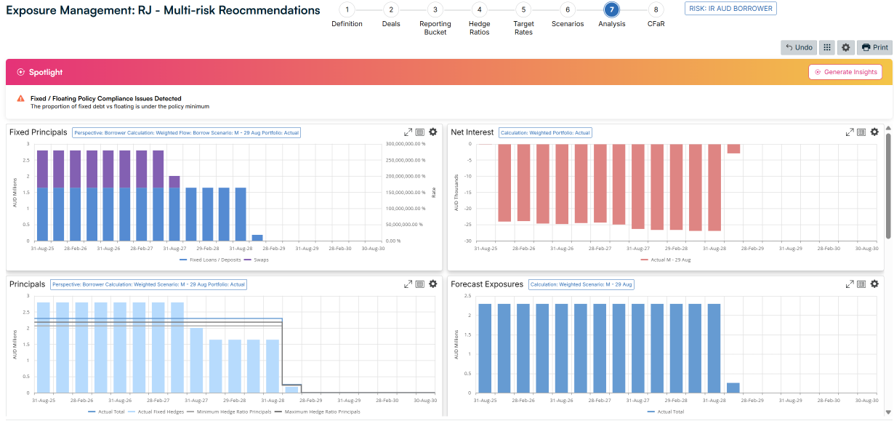Switch to step 6 Scenarios
894x421 pixels.
[x=567, y=10]
